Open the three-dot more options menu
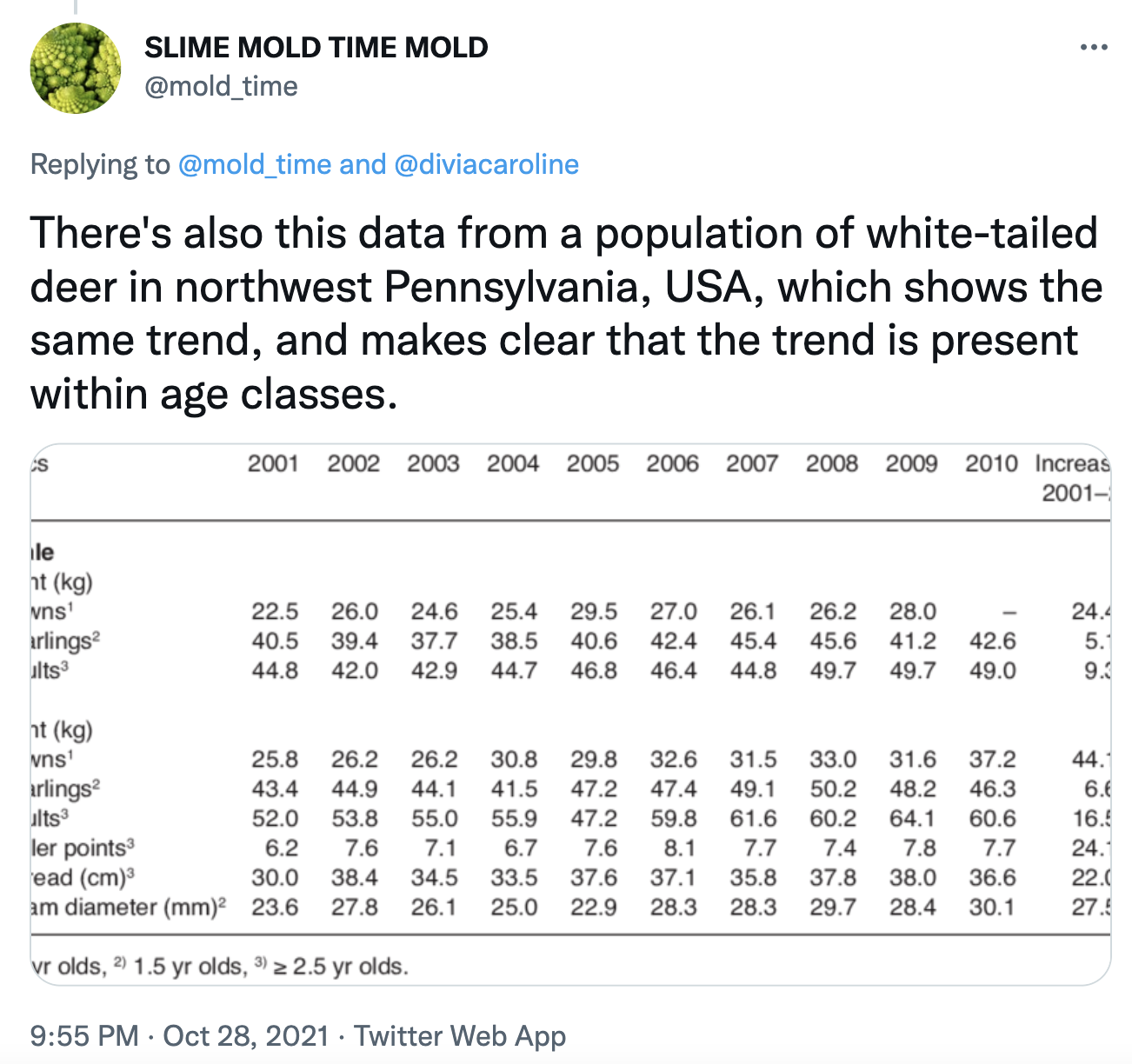Screen dimensions: 1132x1064 tap(1094, 47)
